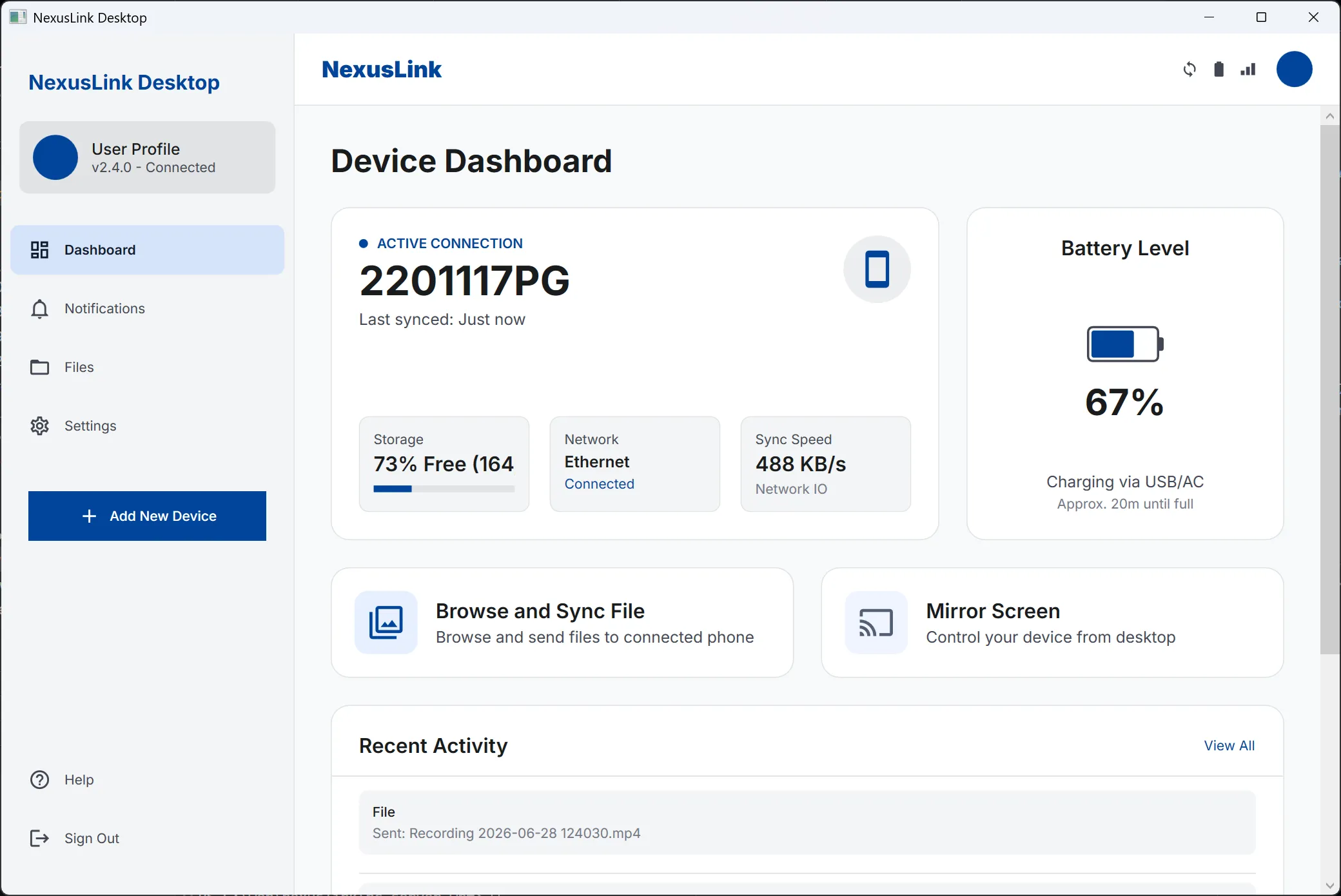Click the Notifications bell icon
Image resolution: width=1341 pixels, height=896 pixels.
(39, 309)
